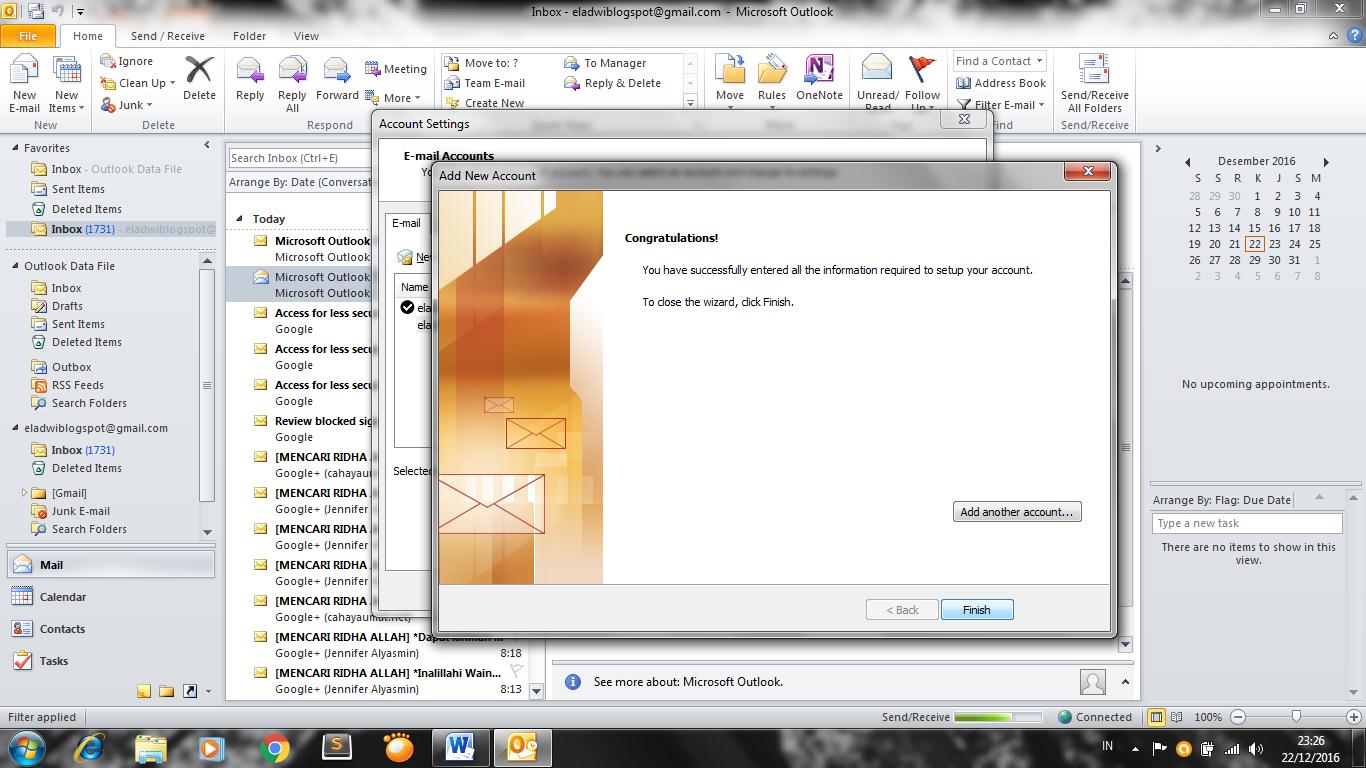Collapse the Favorites folder group
This screenshot has height=768, width=1366.
16,148
